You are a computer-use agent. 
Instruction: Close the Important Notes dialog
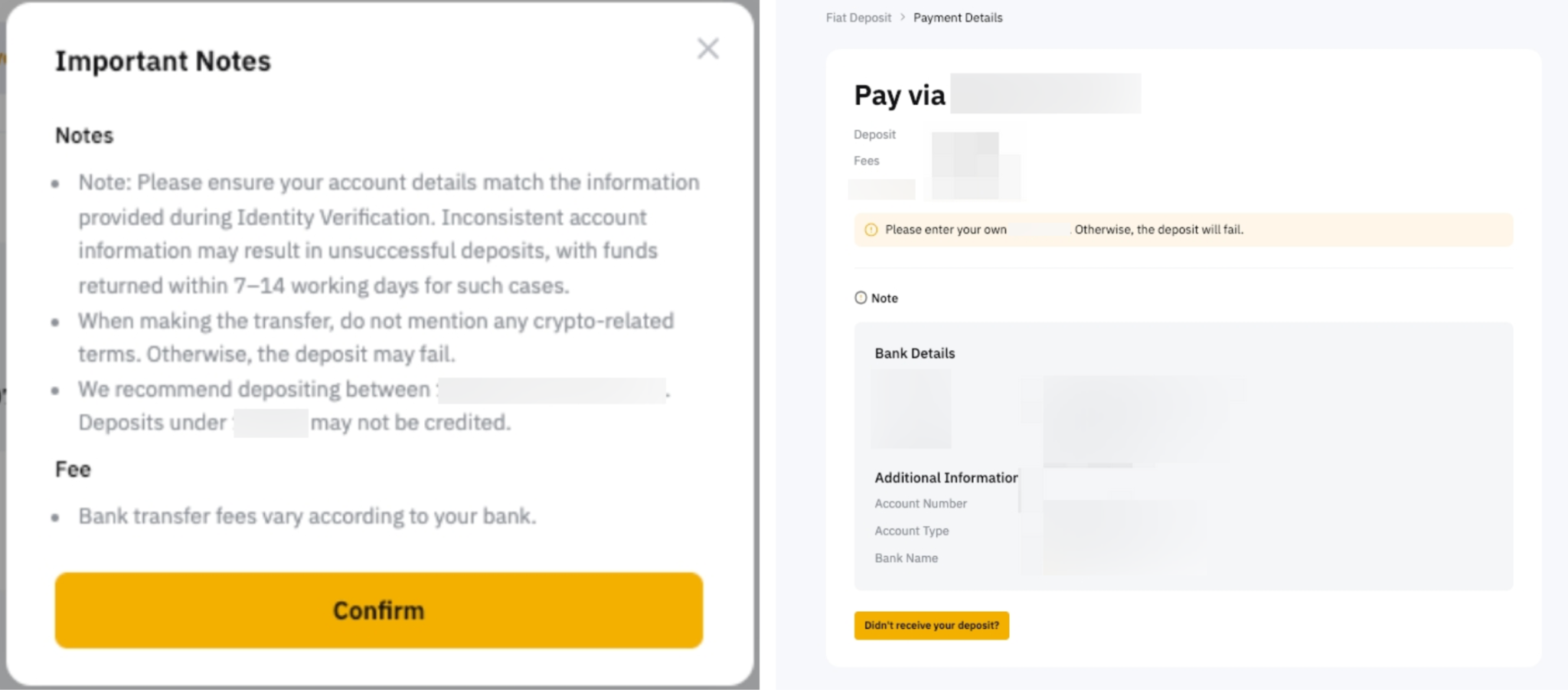point(707,49)
